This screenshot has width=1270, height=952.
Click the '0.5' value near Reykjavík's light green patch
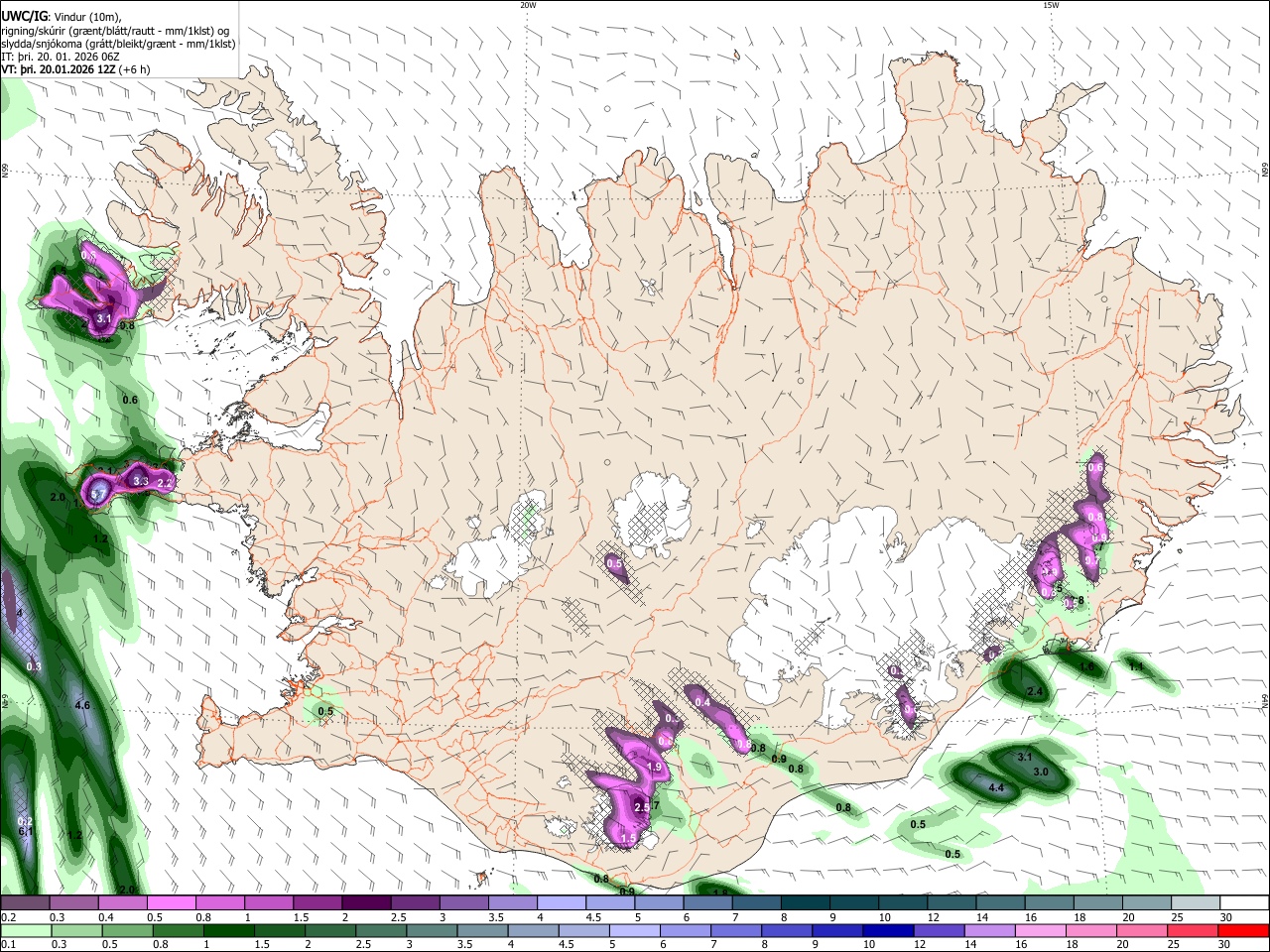325,711
